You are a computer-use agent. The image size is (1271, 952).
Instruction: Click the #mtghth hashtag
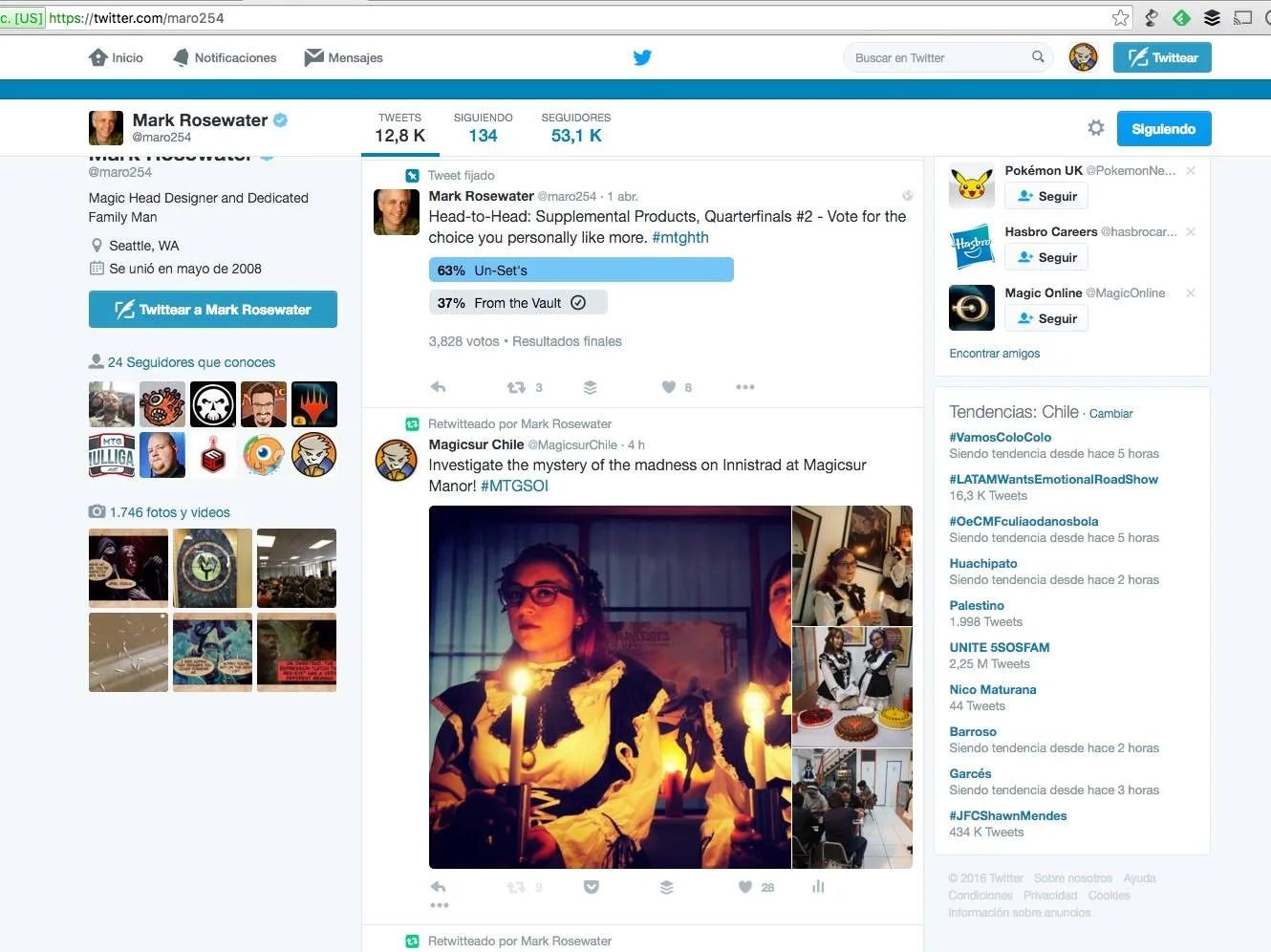point(680,237)
